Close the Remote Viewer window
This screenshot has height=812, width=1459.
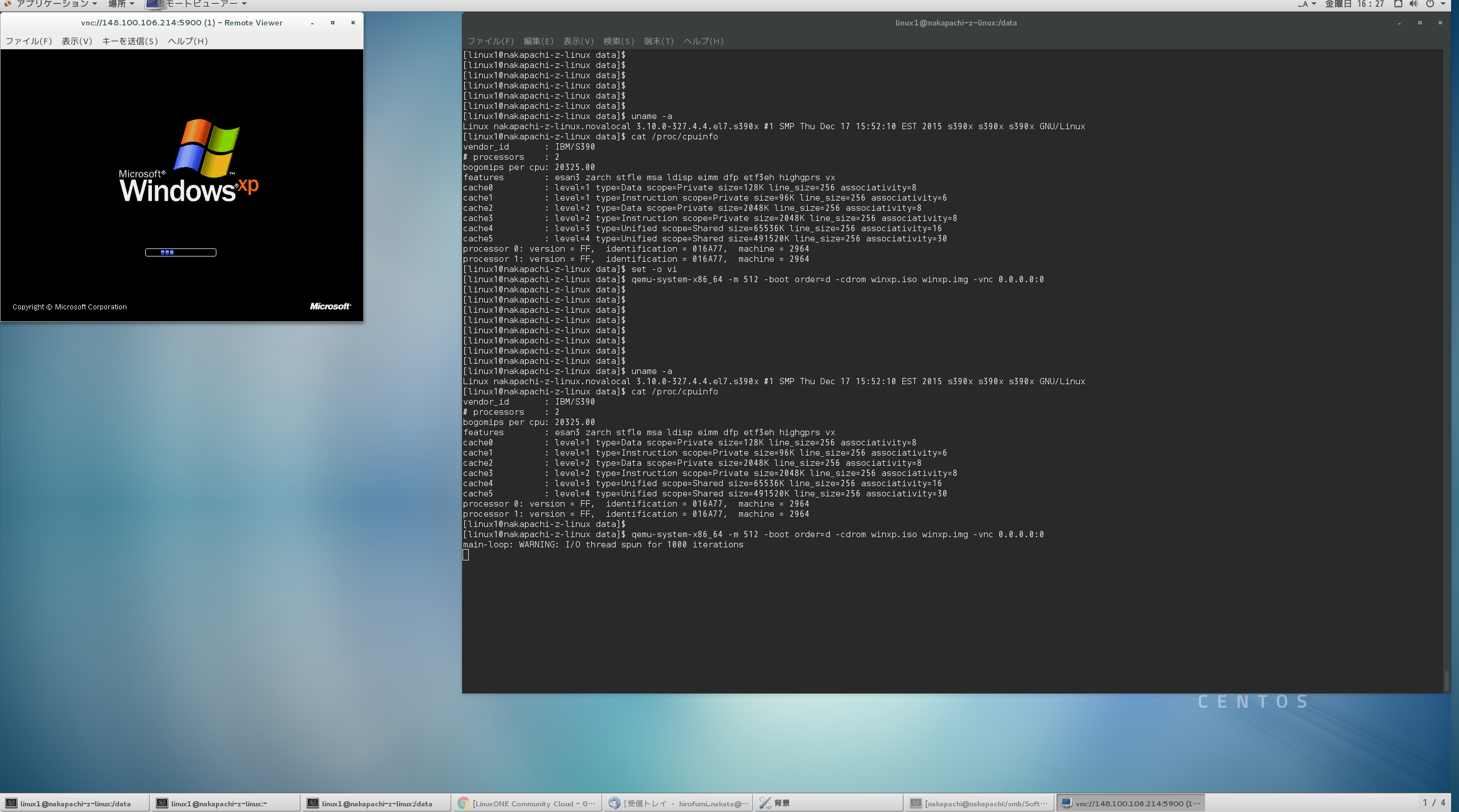pyautogui.click(x=353, y=23)
